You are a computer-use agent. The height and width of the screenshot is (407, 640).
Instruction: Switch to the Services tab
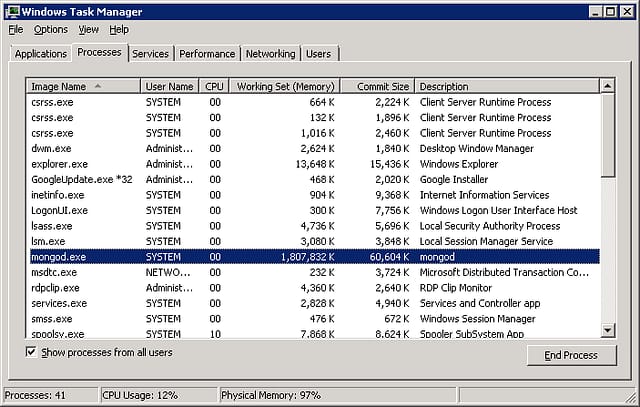pyautogui.click(x=150, y=54)
